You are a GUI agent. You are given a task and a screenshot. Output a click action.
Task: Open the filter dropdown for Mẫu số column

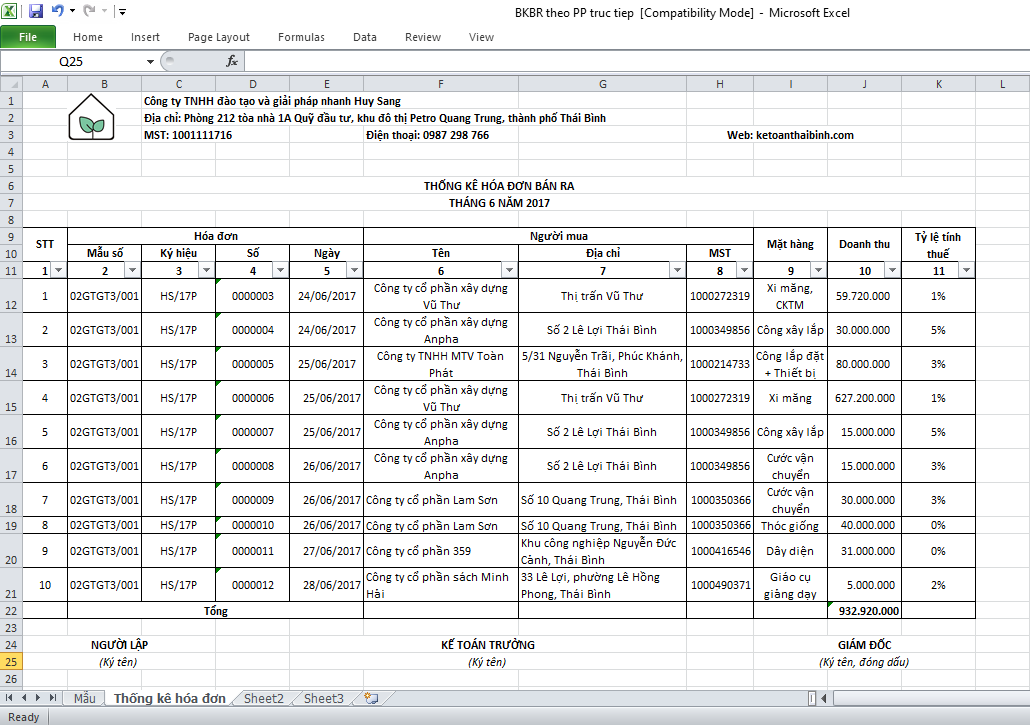(x=133, y=271)
